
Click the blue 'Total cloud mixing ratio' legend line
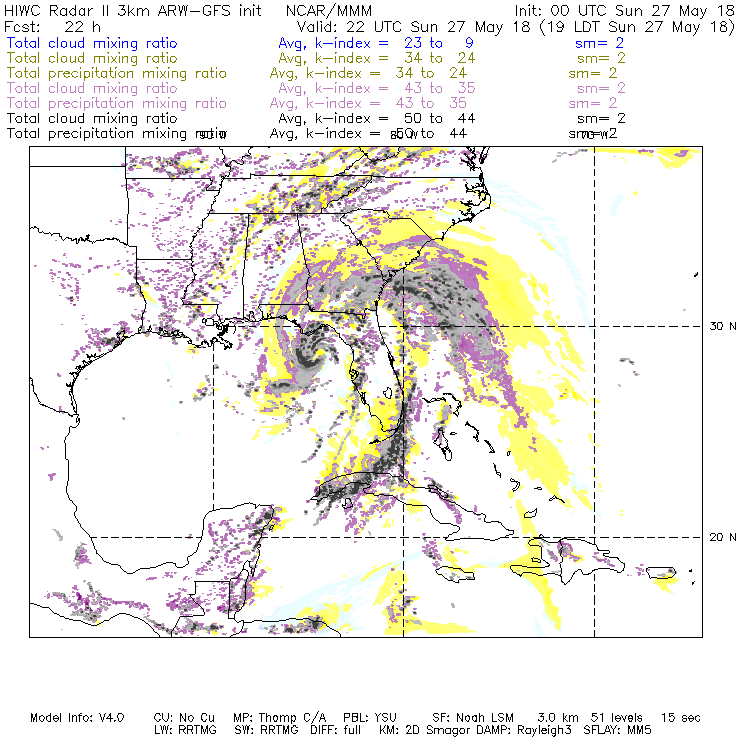coord(92,43)
